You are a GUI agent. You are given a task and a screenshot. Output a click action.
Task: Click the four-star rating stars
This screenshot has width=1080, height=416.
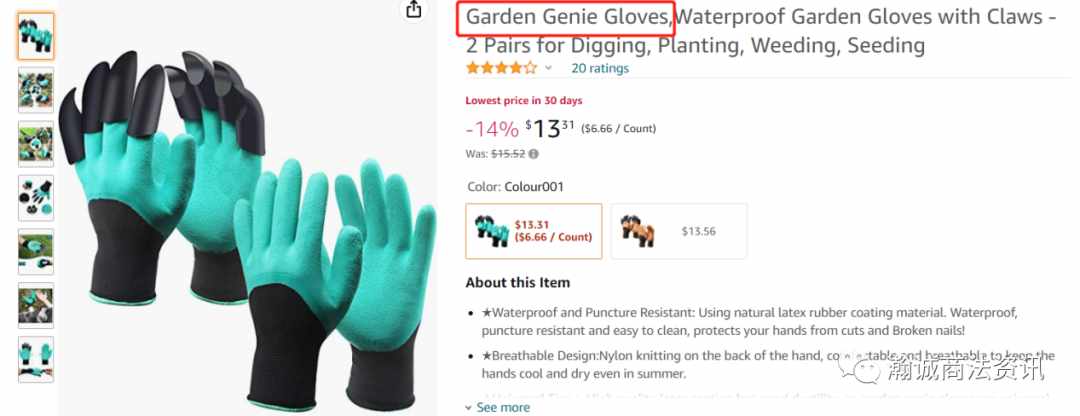[501, 67]
